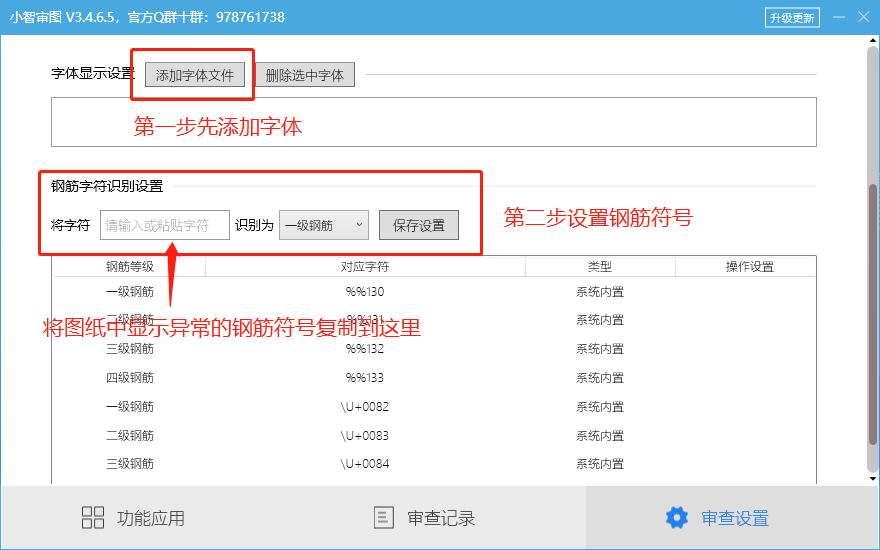Click the 审查记录 document icon
The image size is (880, 550).
[x=383, y=517]
